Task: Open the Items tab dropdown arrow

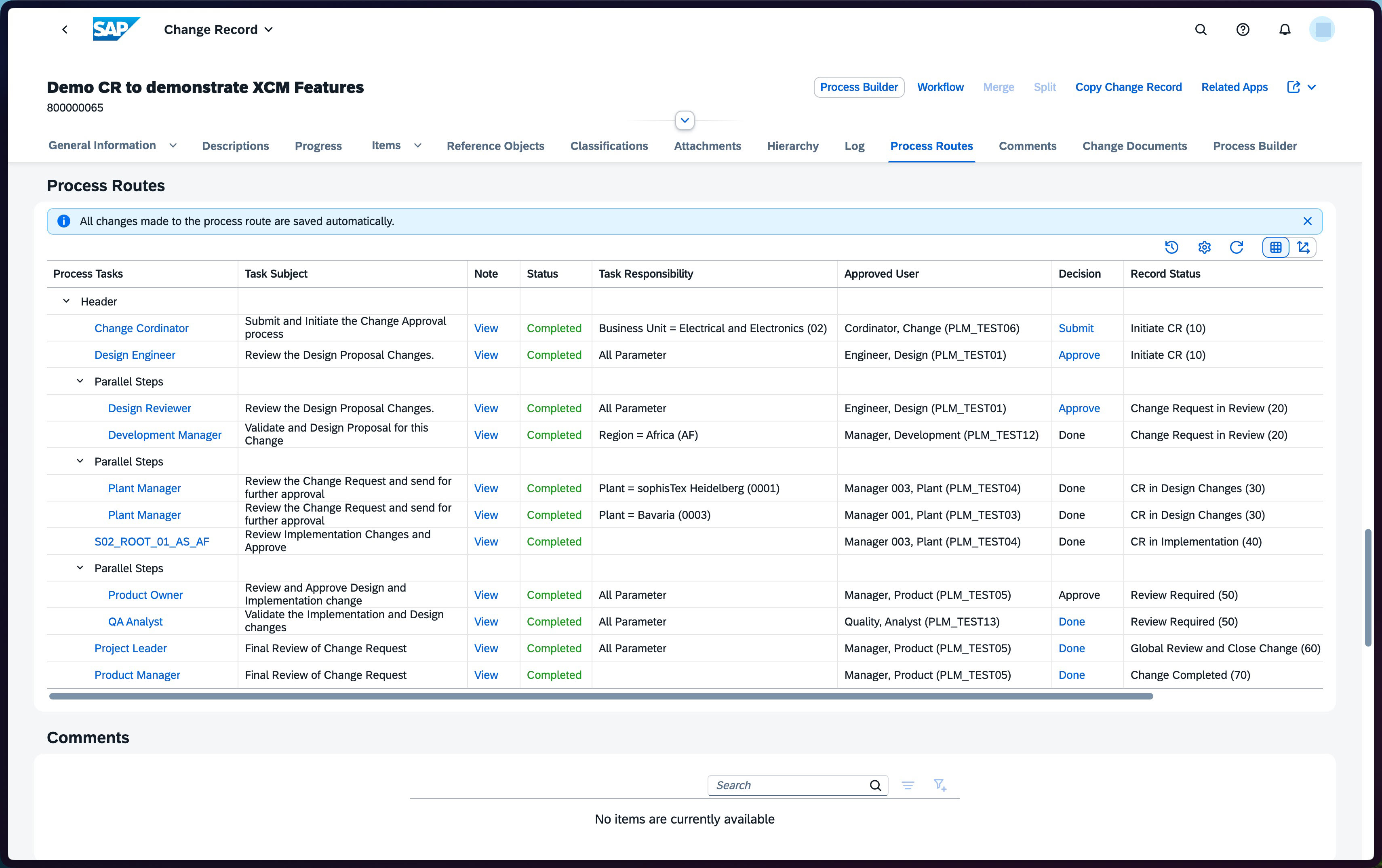Action: click(418, 146)
